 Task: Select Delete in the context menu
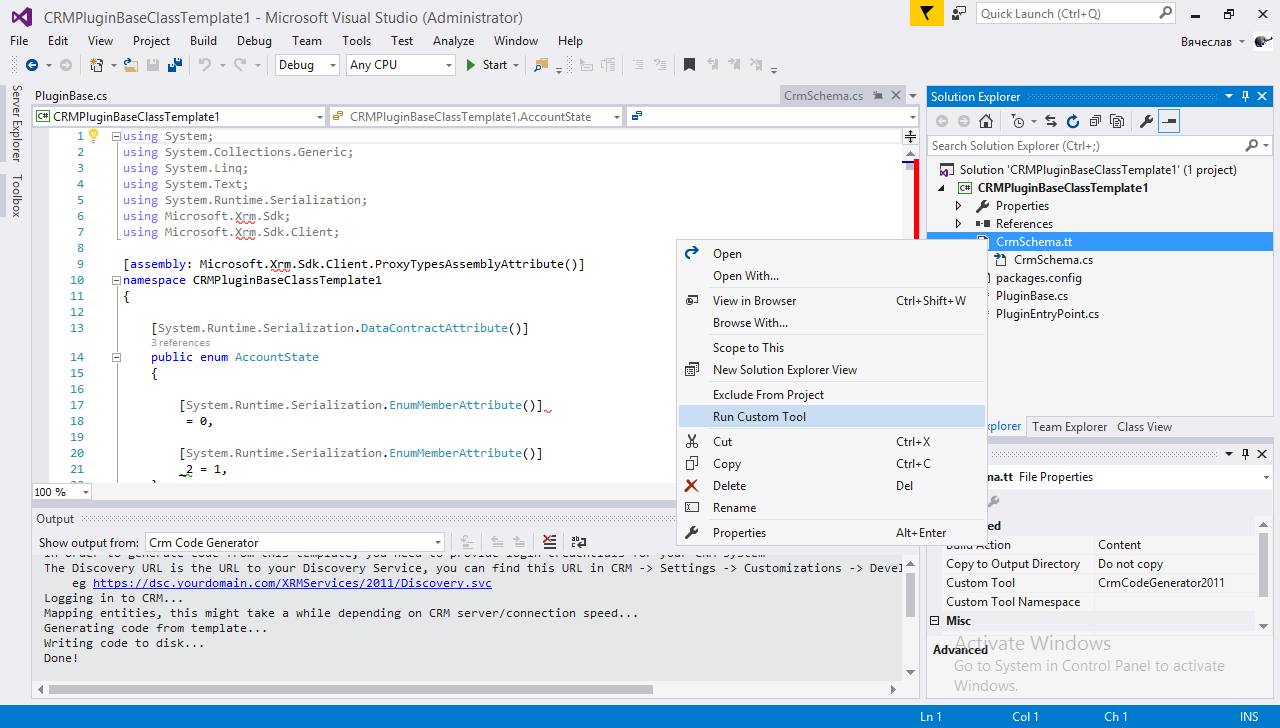click(831, 486)
